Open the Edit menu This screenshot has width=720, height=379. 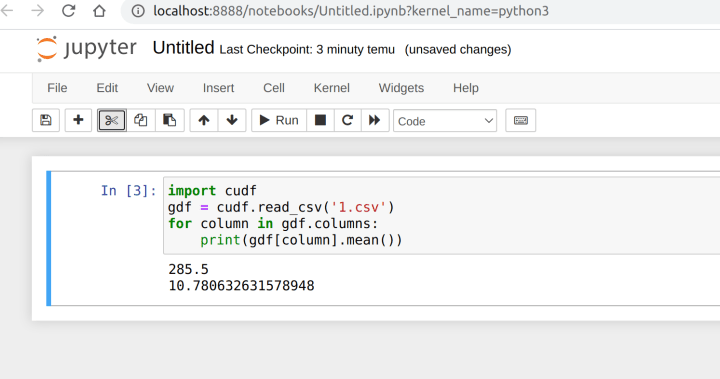107,88
